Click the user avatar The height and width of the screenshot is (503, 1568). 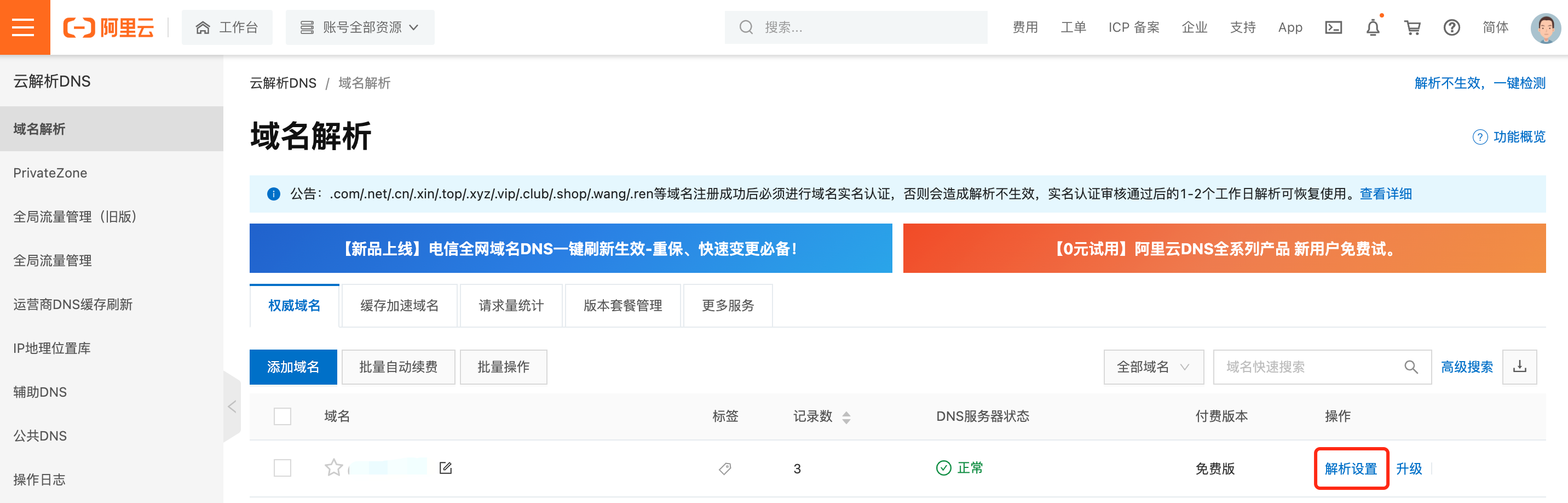point(1546,27)
